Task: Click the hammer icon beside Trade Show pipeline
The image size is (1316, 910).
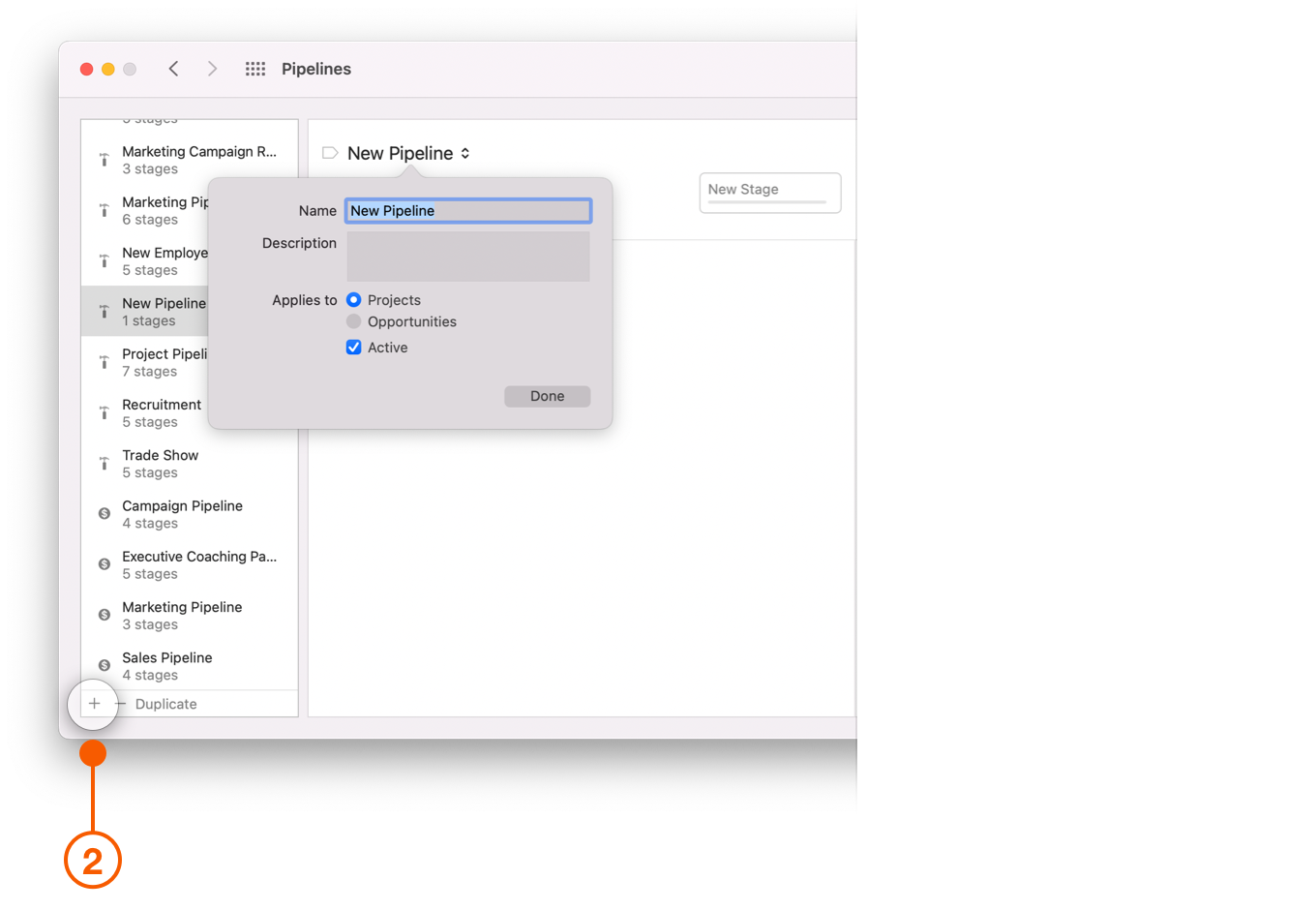Action: (x=104, y=463)
